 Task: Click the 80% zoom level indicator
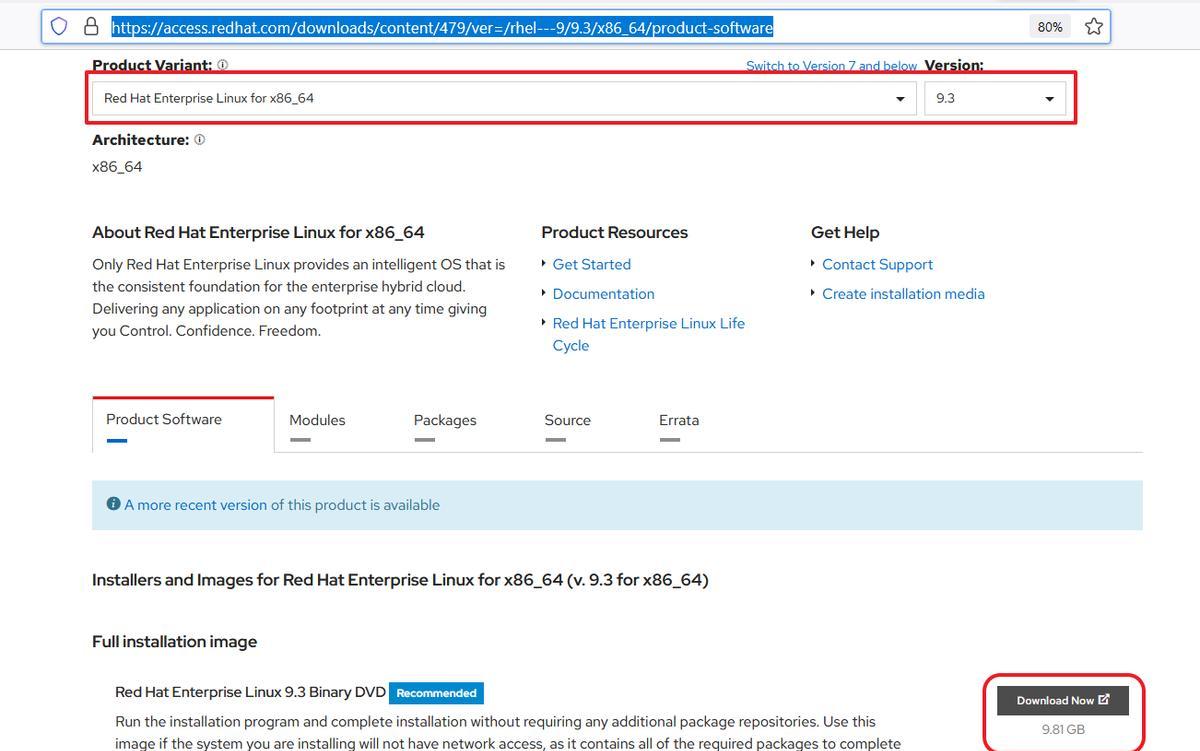point(1050,27)
